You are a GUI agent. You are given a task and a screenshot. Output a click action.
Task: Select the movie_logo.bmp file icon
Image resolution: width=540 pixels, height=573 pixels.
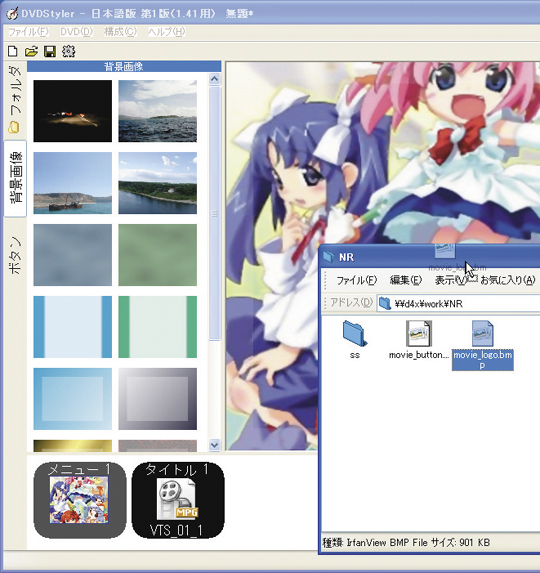[483, 333]
